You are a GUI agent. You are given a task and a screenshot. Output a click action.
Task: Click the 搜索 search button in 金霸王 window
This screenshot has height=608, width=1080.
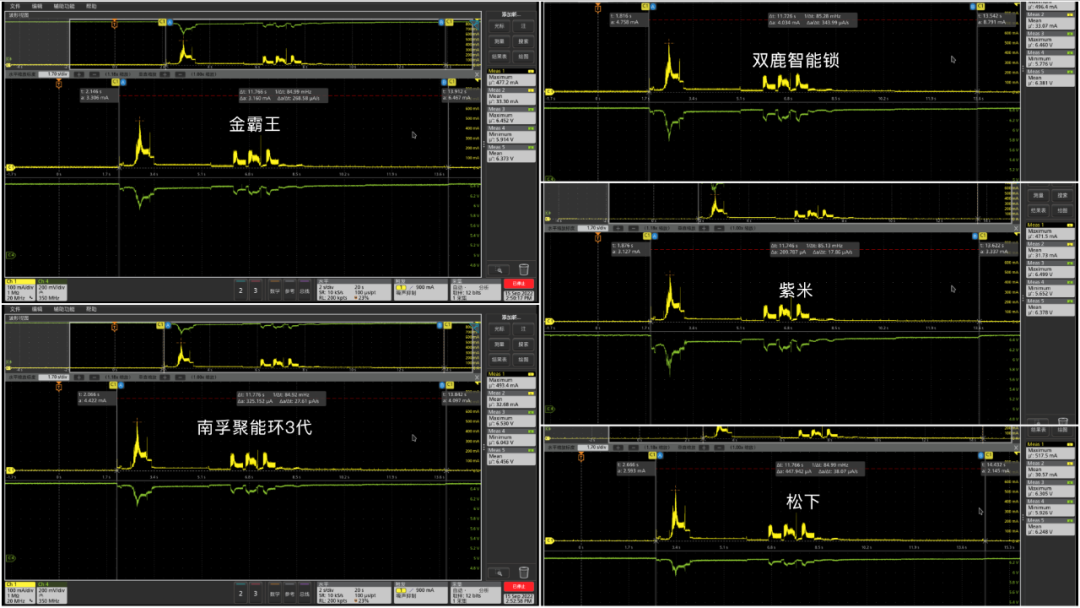523,41
